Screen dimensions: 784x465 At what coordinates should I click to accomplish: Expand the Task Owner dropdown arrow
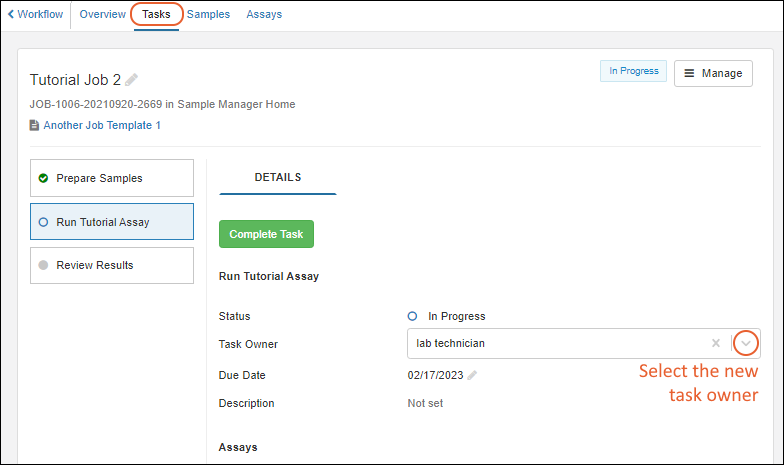[x=746, y=343]
